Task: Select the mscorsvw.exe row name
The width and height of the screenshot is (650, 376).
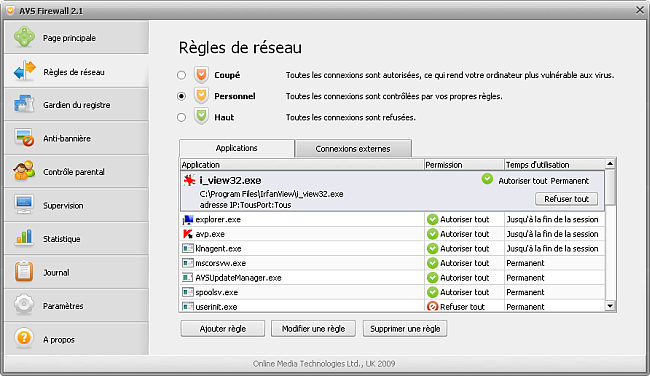Action: tap(221, 263)
